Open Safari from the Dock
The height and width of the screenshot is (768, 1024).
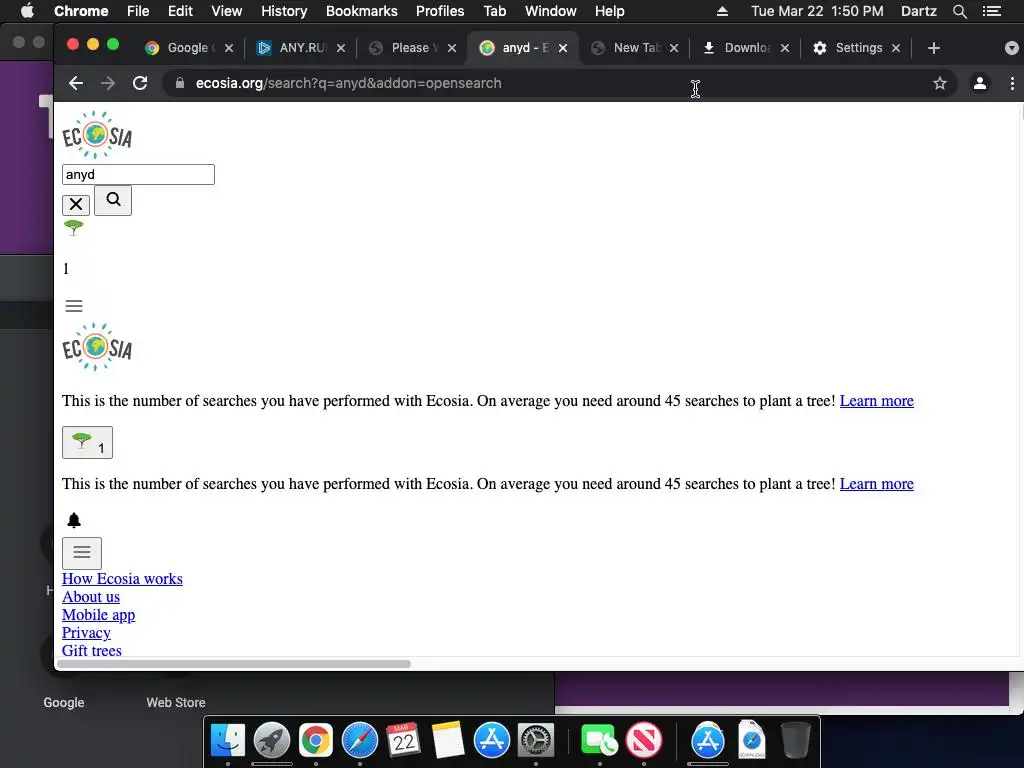(x=360, y=740)
